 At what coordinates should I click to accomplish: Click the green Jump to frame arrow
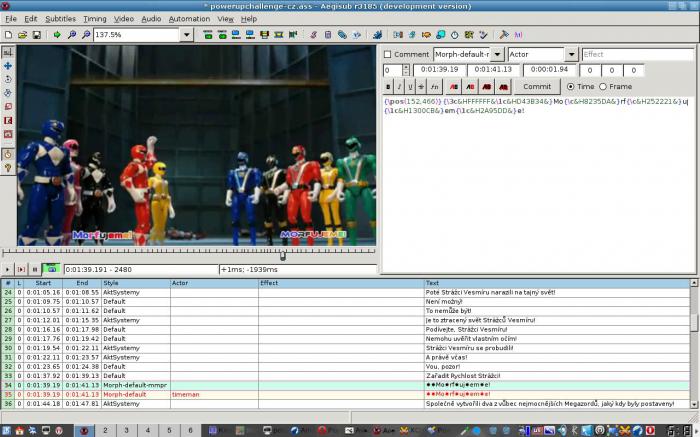(x=57, y=35)
